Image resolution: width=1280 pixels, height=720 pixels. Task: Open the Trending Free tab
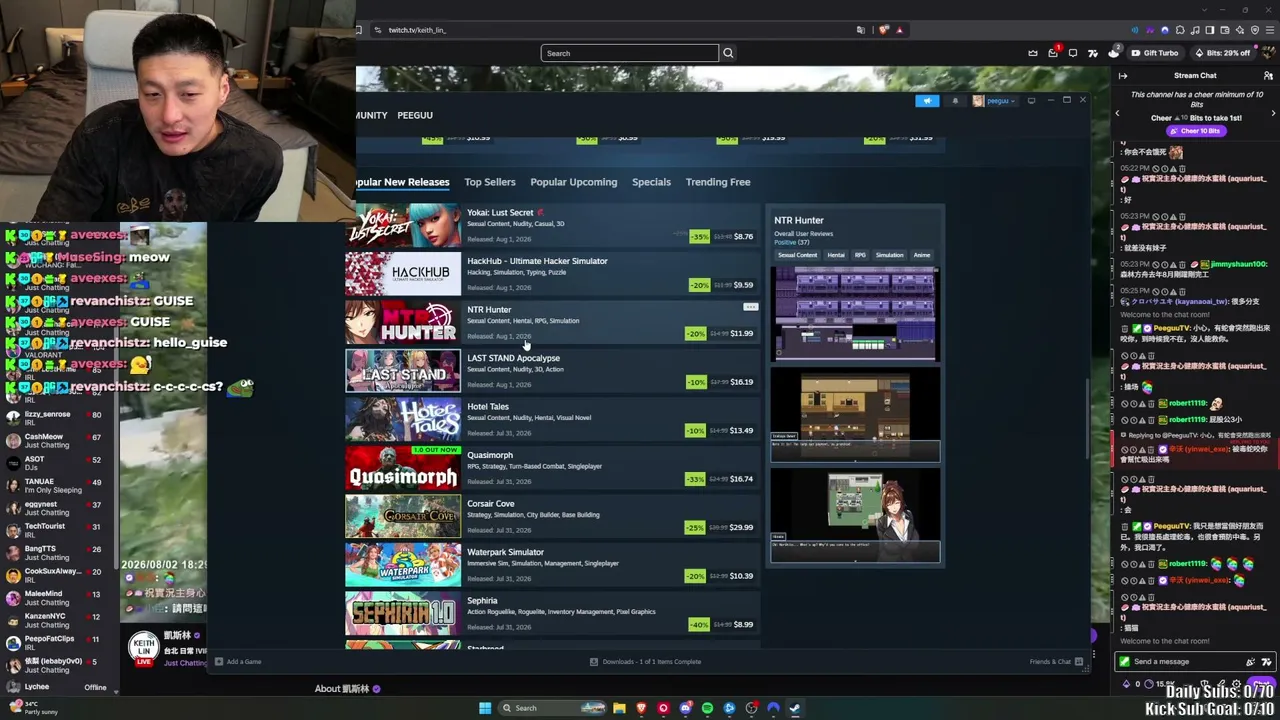(718, 182)
